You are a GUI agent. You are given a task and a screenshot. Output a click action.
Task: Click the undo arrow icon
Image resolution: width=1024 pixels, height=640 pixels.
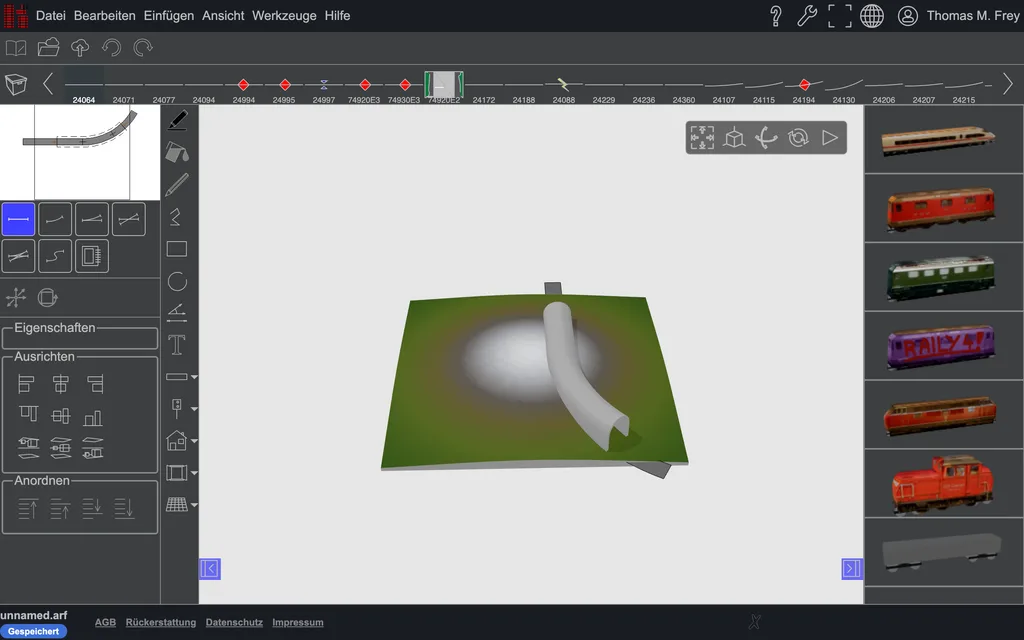112,48
